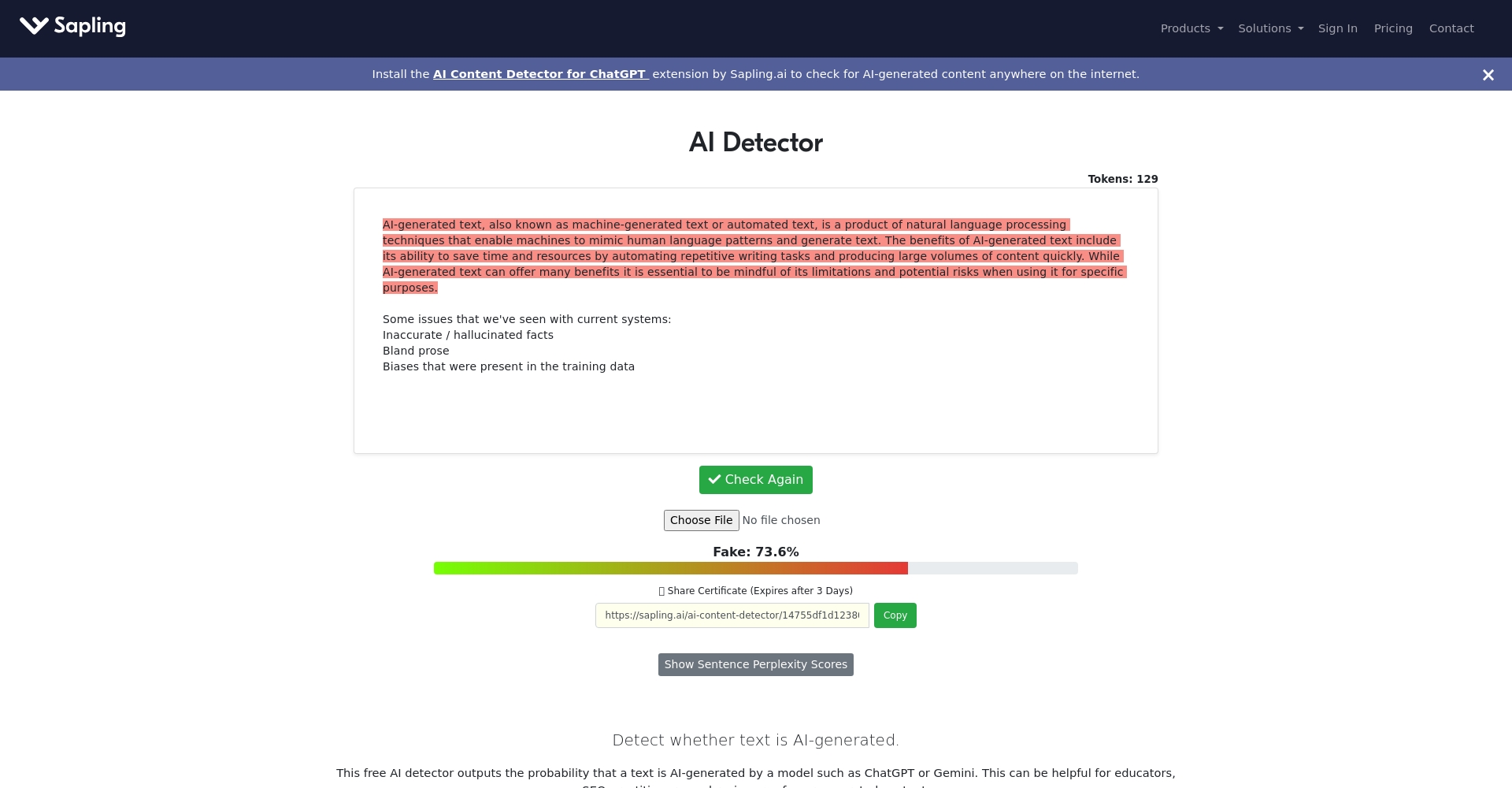Click the Tokens: 129 label
The width and height of the screenshot is (1512, 788).
coord(1122,179)
